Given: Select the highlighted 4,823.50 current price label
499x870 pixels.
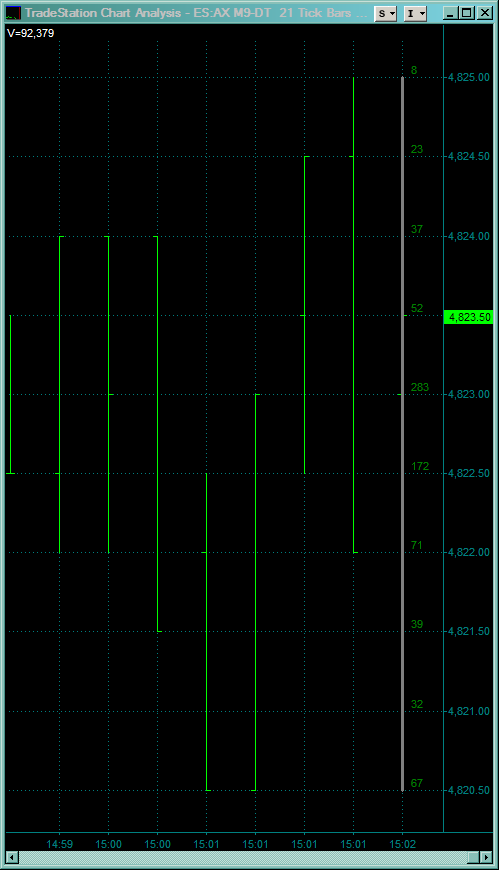Looking at the screenshot, I should pyautogui.click(x=469, y=317).
